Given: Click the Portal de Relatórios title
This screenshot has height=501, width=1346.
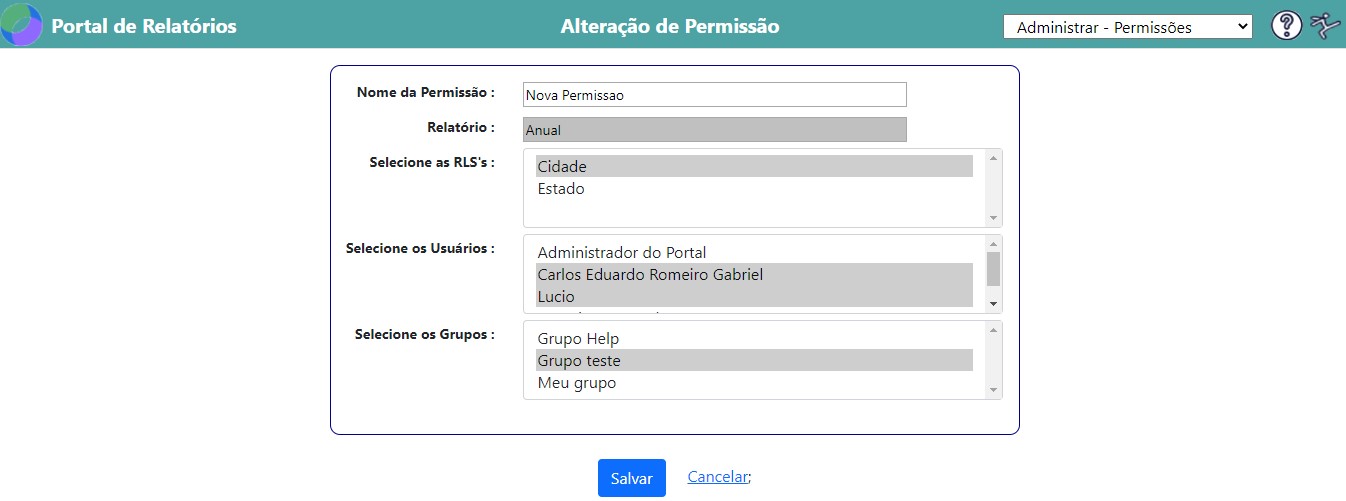Looking at the screenshot, I should click(144, 26).
